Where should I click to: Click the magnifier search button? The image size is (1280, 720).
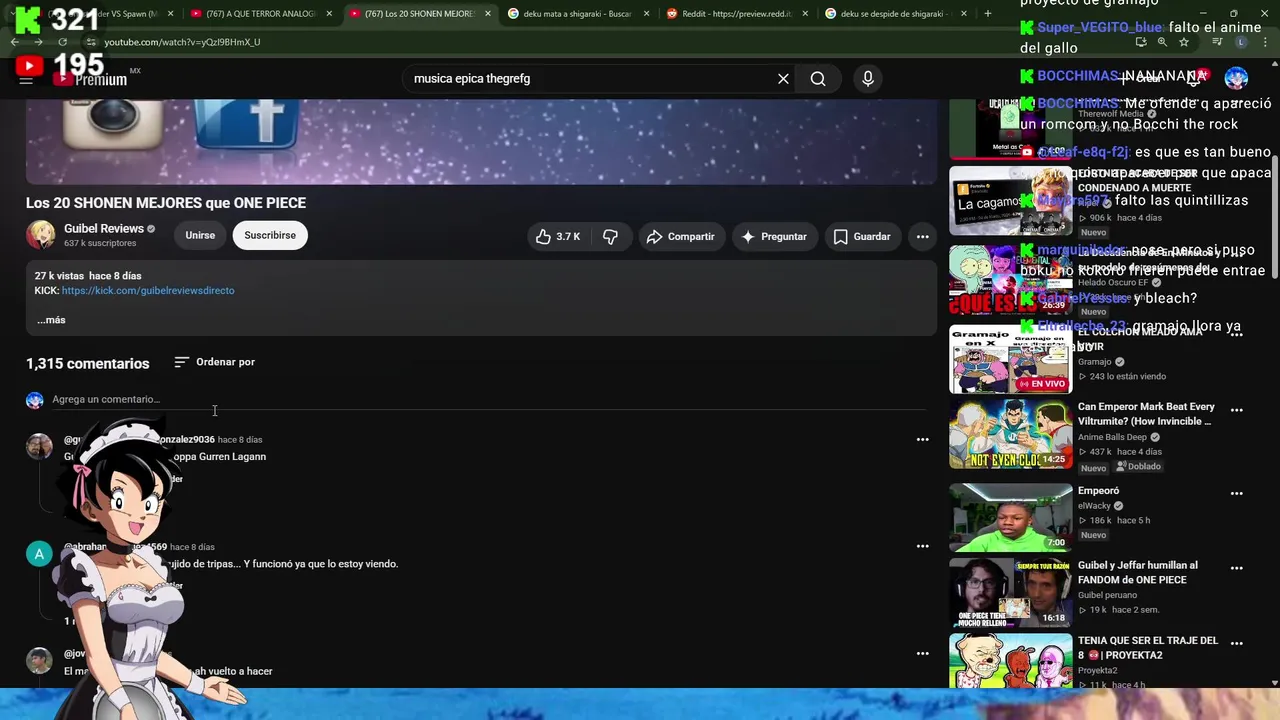coord(818,79)
